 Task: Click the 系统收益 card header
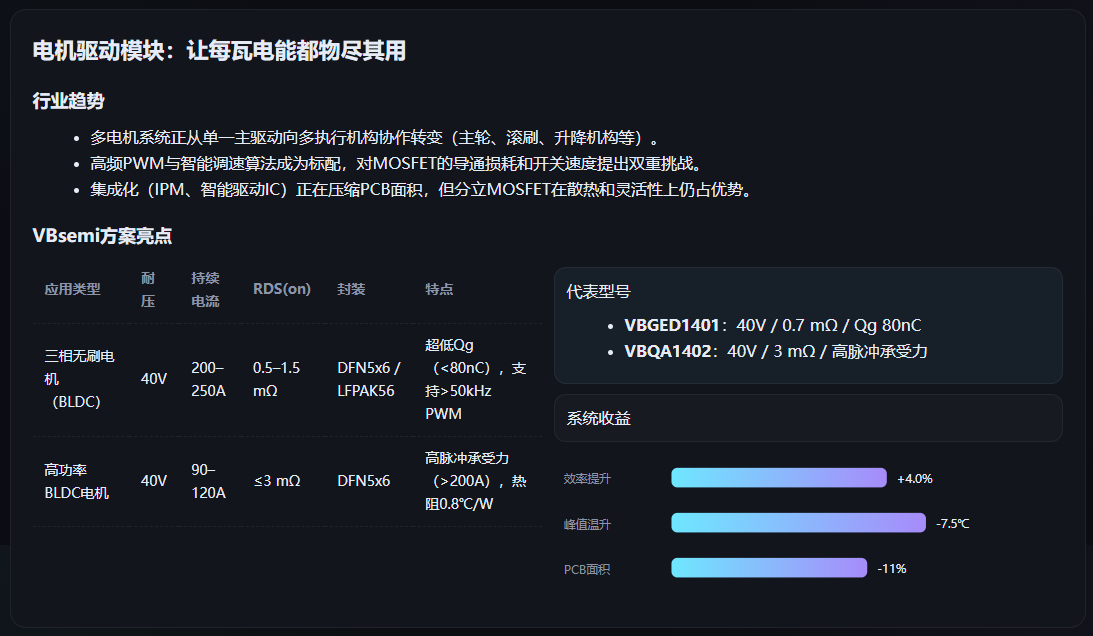tap(598, 418)
